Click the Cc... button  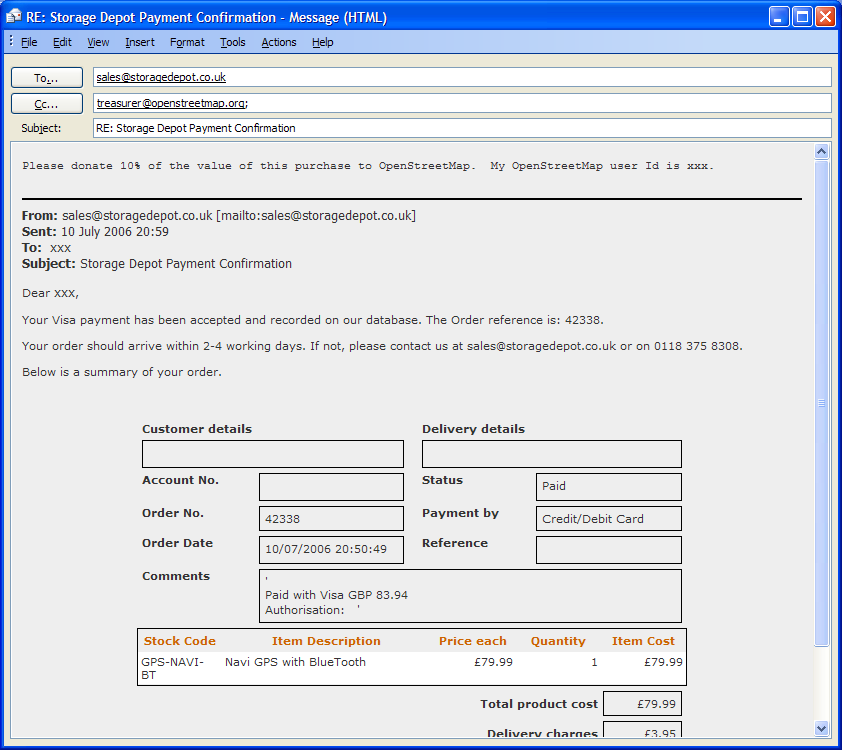point(47,104)
